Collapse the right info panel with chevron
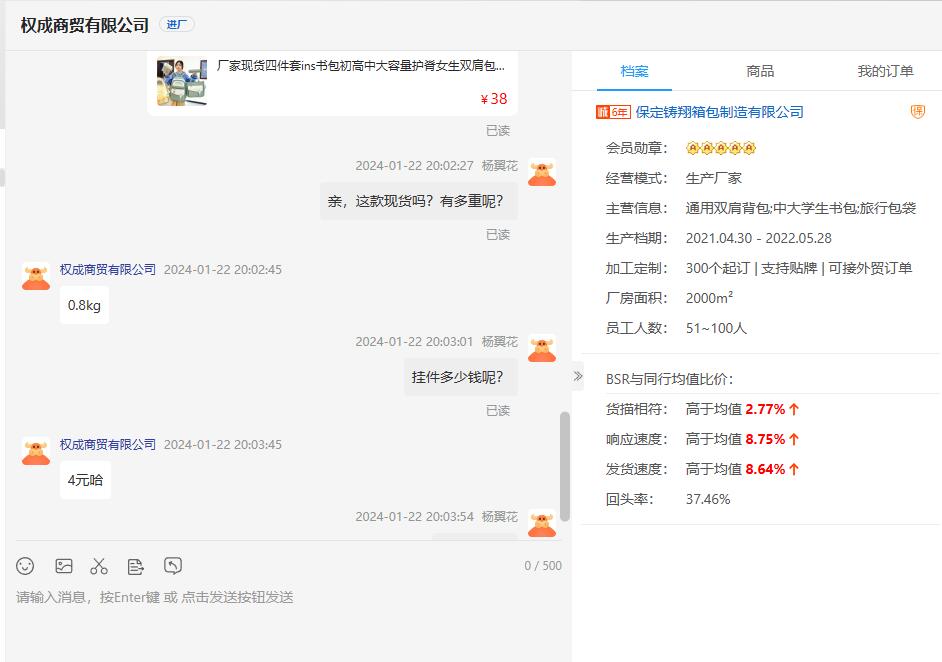Image resolution: width=942 pixels, height=662 pixels. coord(577,376)
